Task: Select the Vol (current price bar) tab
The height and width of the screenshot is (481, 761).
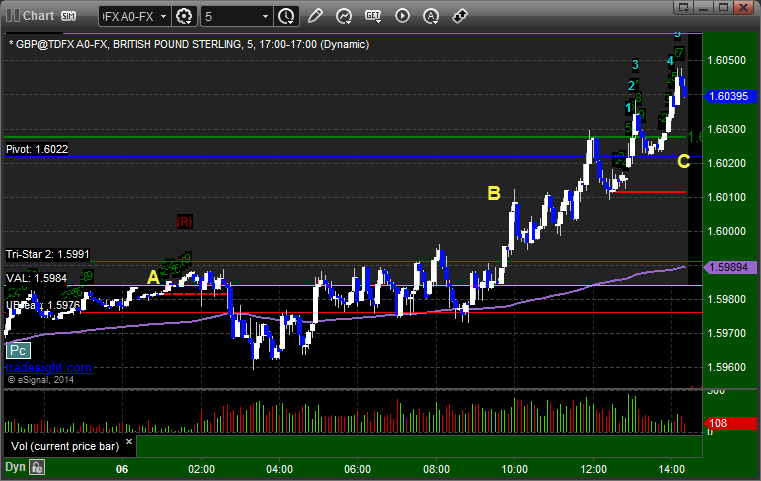Action: 65,446
